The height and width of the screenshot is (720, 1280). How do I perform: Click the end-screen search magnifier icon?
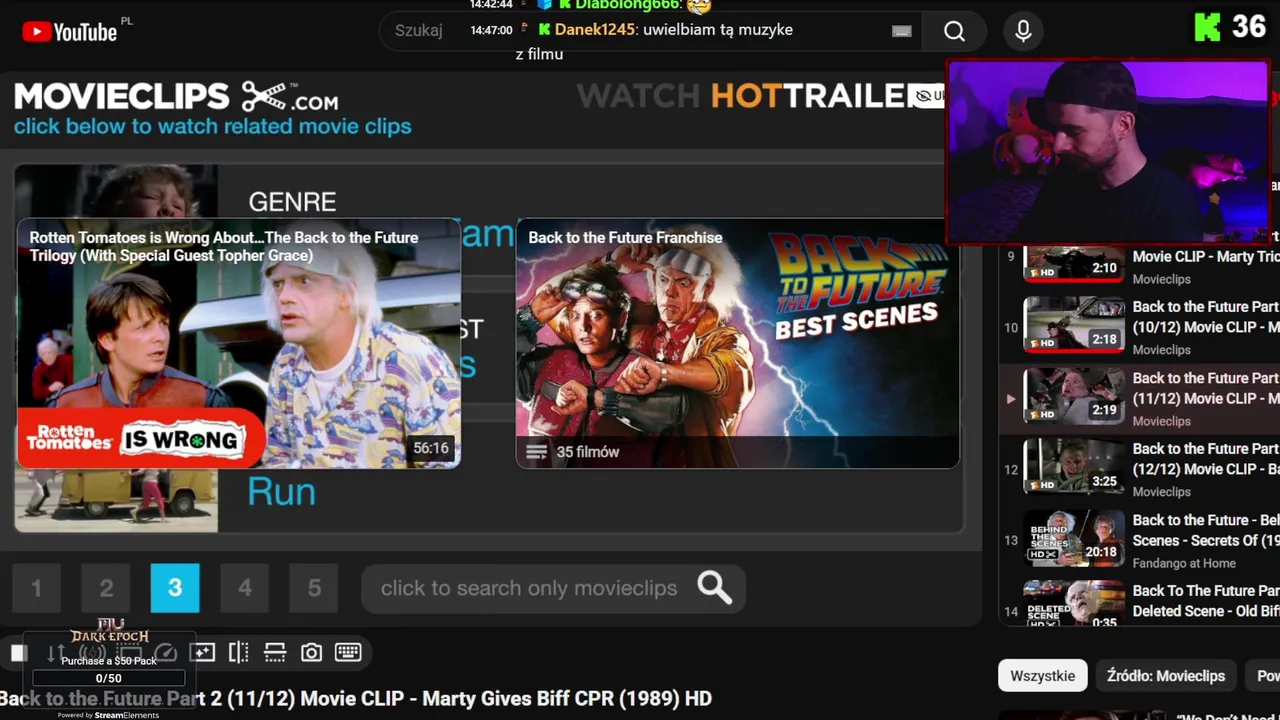714,588
